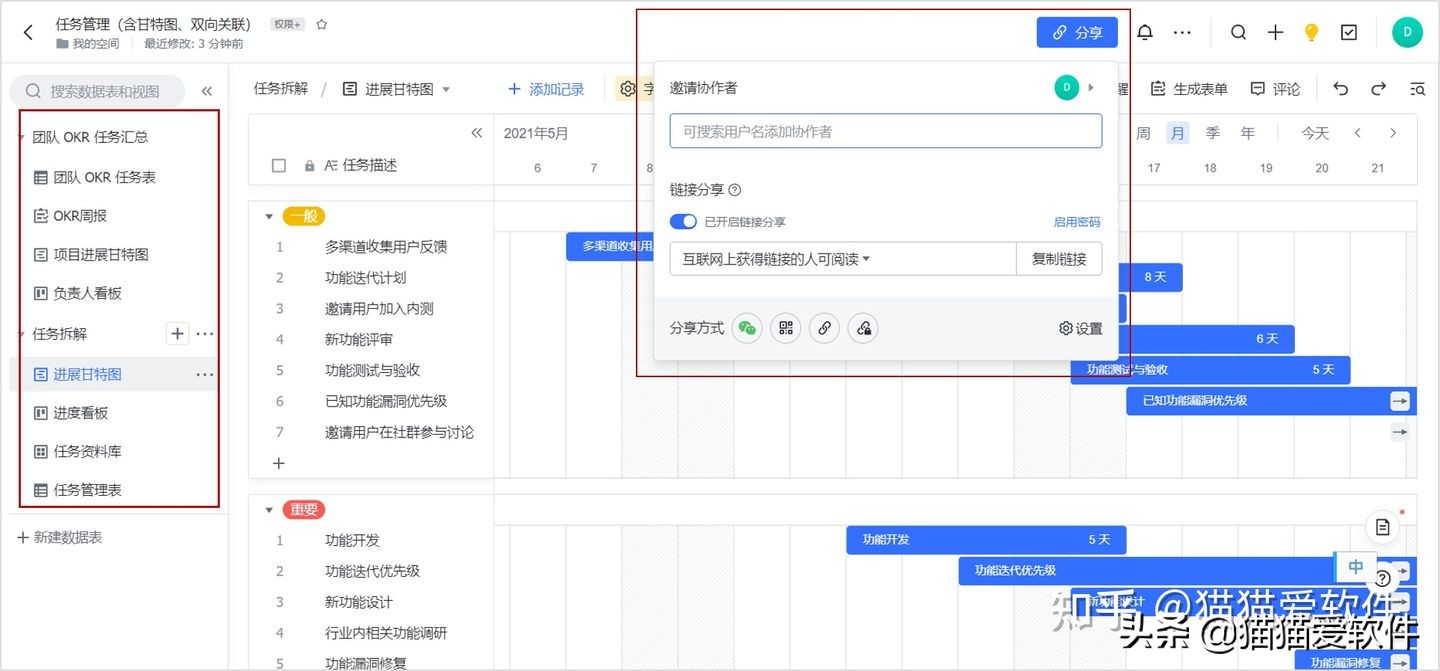Star the 任务管理 document title
This screenshot has height=671, width=1440.
(322, 23)
